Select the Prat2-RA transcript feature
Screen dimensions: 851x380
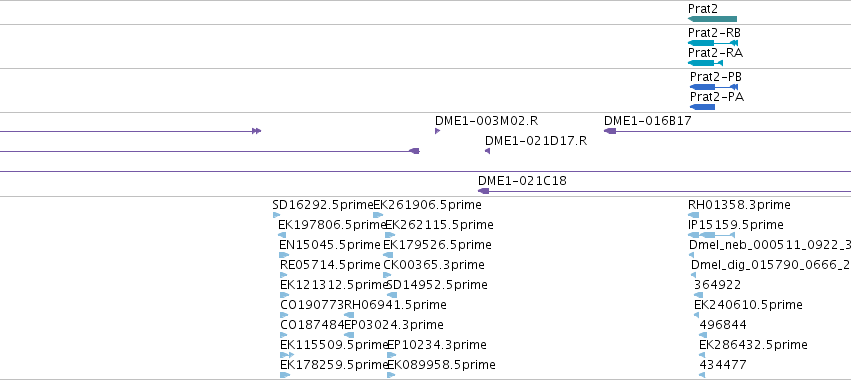click(705, 63)
